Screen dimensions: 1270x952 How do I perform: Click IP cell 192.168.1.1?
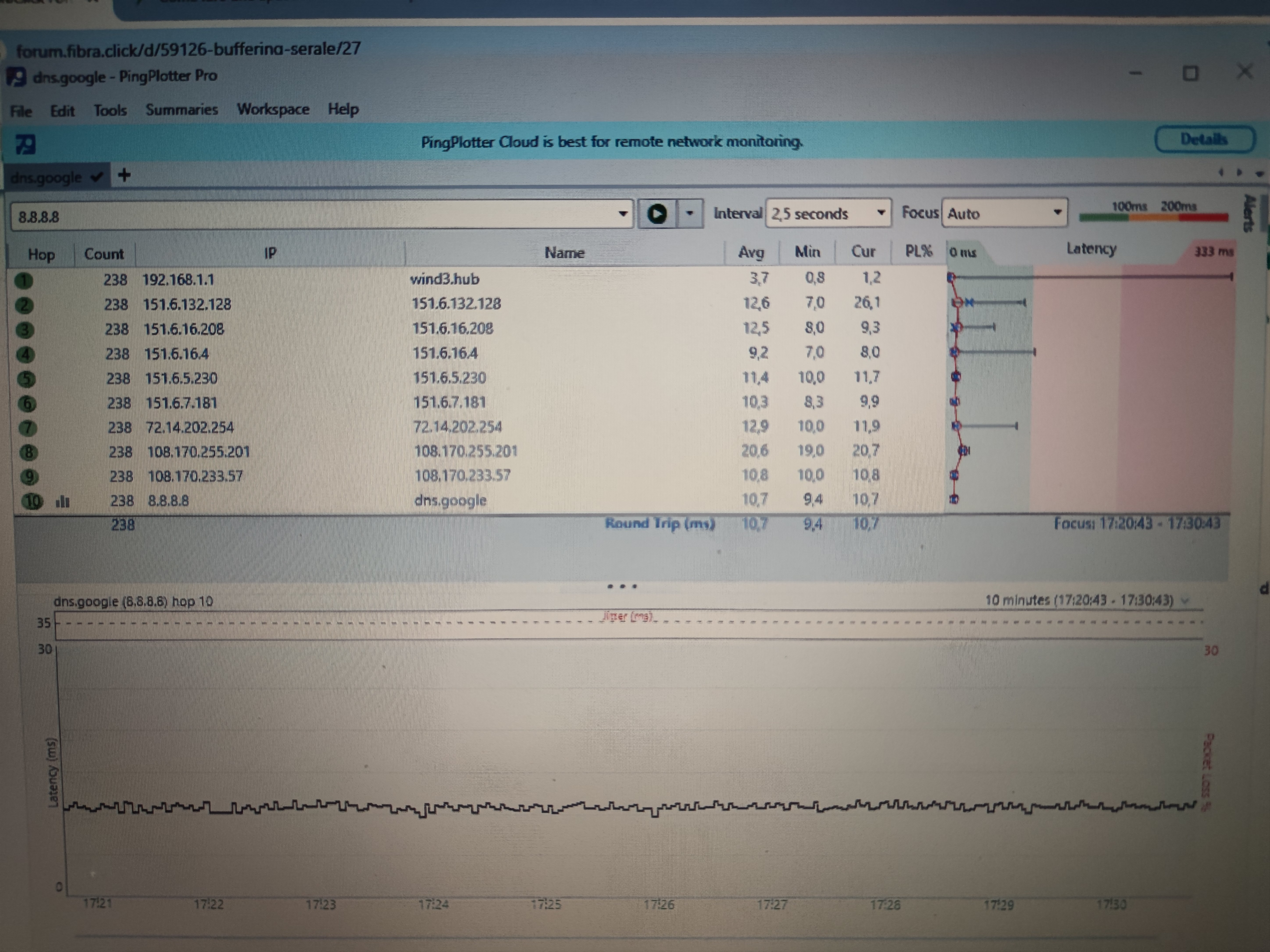pos(178,279)
